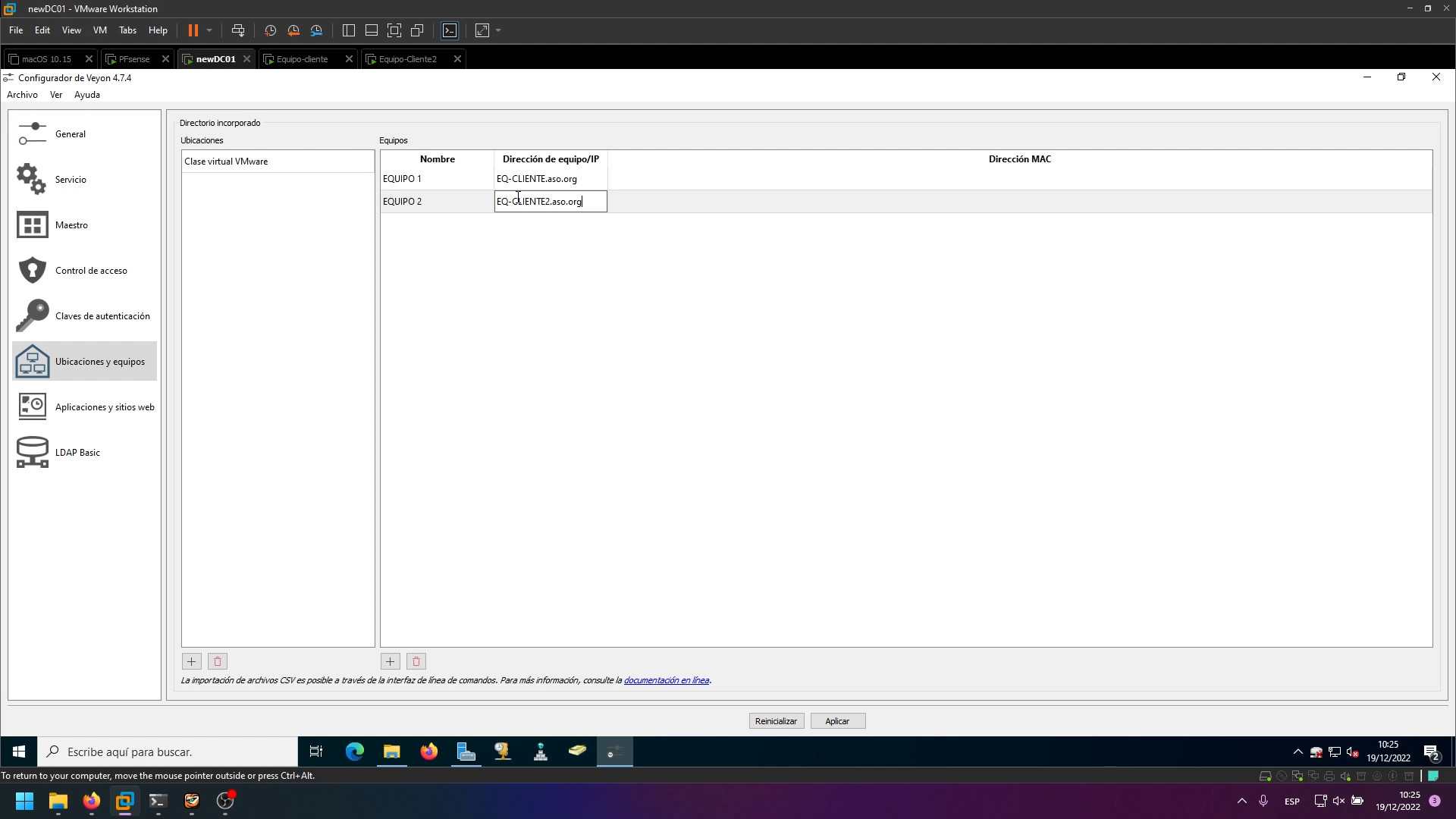Click the Reinicializar button
This screenshot has width=1456, height=819.
pyautogui.click(x=776, y=721)
